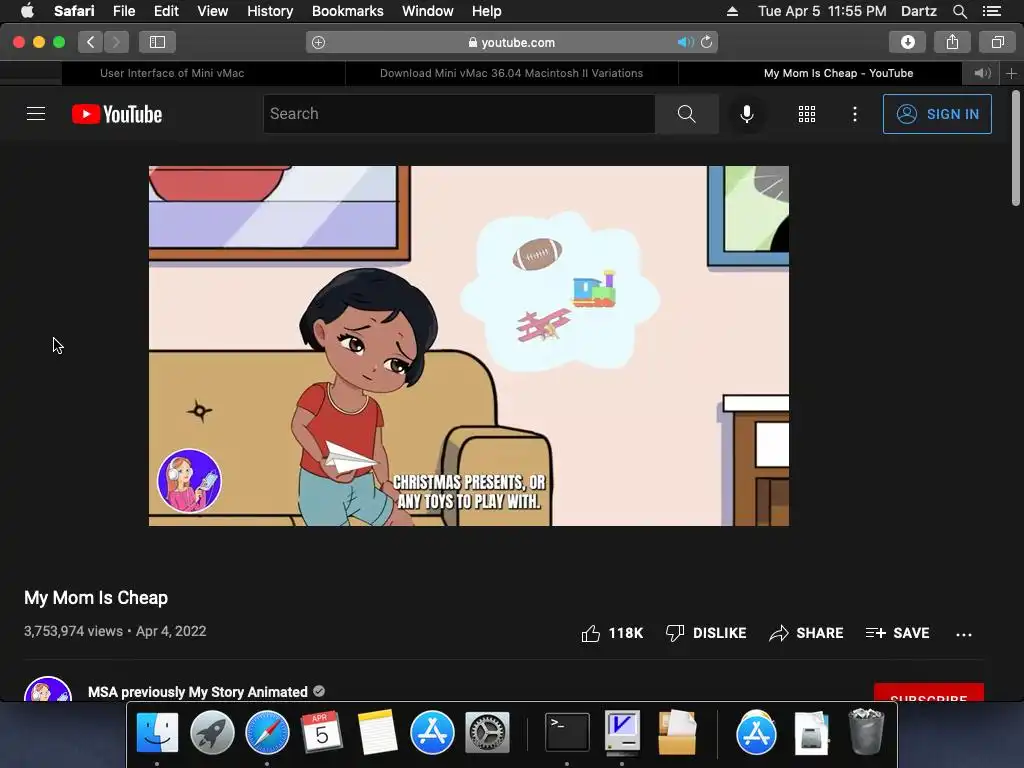This screenshot has height=768, width=1024.
Task: Click the page vertical scrollbar
Action: pyautogui.click(x=1016, y=149)
